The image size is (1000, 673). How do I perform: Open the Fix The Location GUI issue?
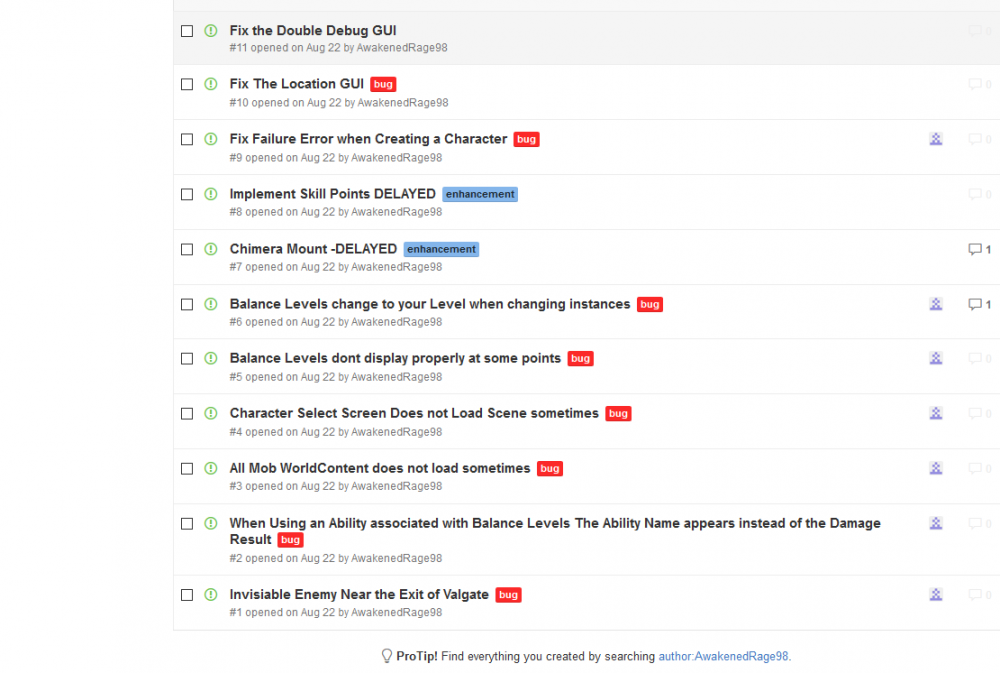(296, 84)
